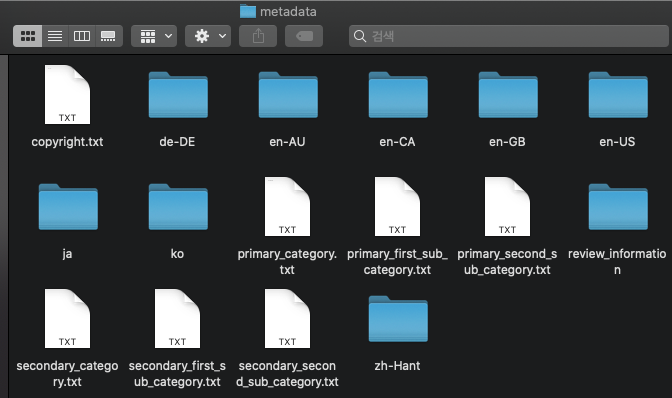Viewport: 672px width, 398px height.
Task: Select the primary_second_sub_category.txt file icon
Action: tap(507, 206)
